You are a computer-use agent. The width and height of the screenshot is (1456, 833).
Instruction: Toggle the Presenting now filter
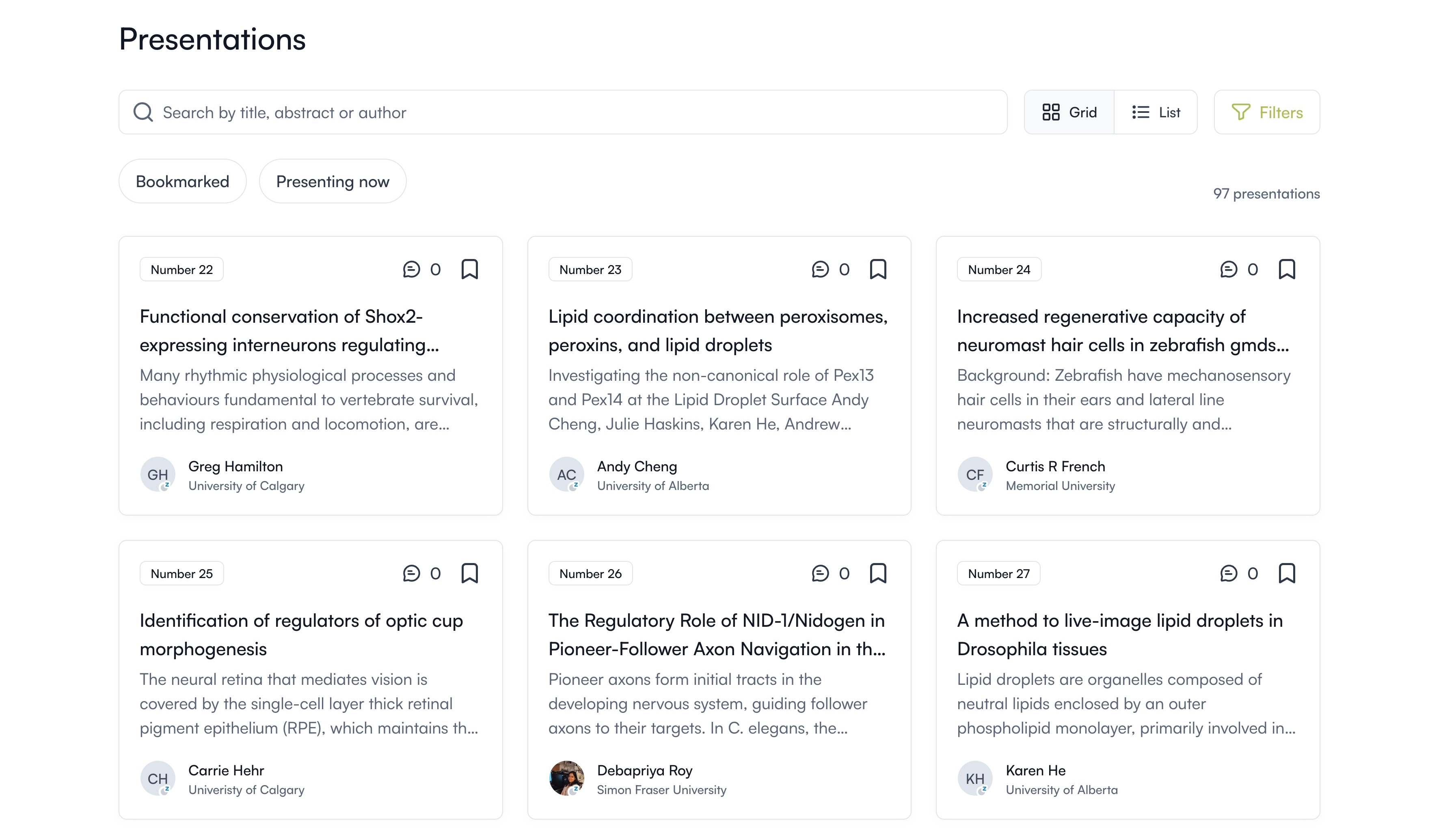(333, 181)
